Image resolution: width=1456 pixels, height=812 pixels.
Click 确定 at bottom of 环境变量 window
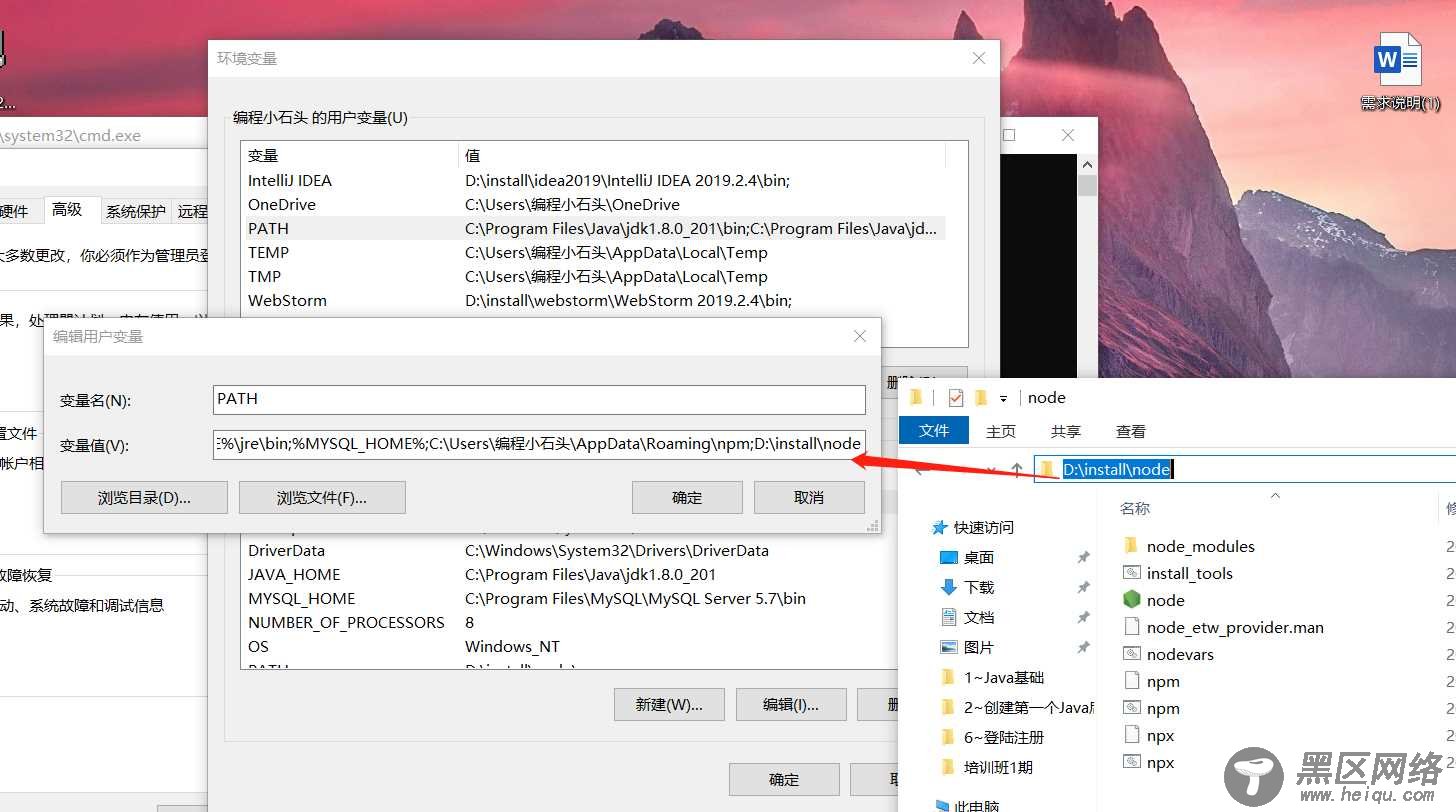(x=784, y=780)
